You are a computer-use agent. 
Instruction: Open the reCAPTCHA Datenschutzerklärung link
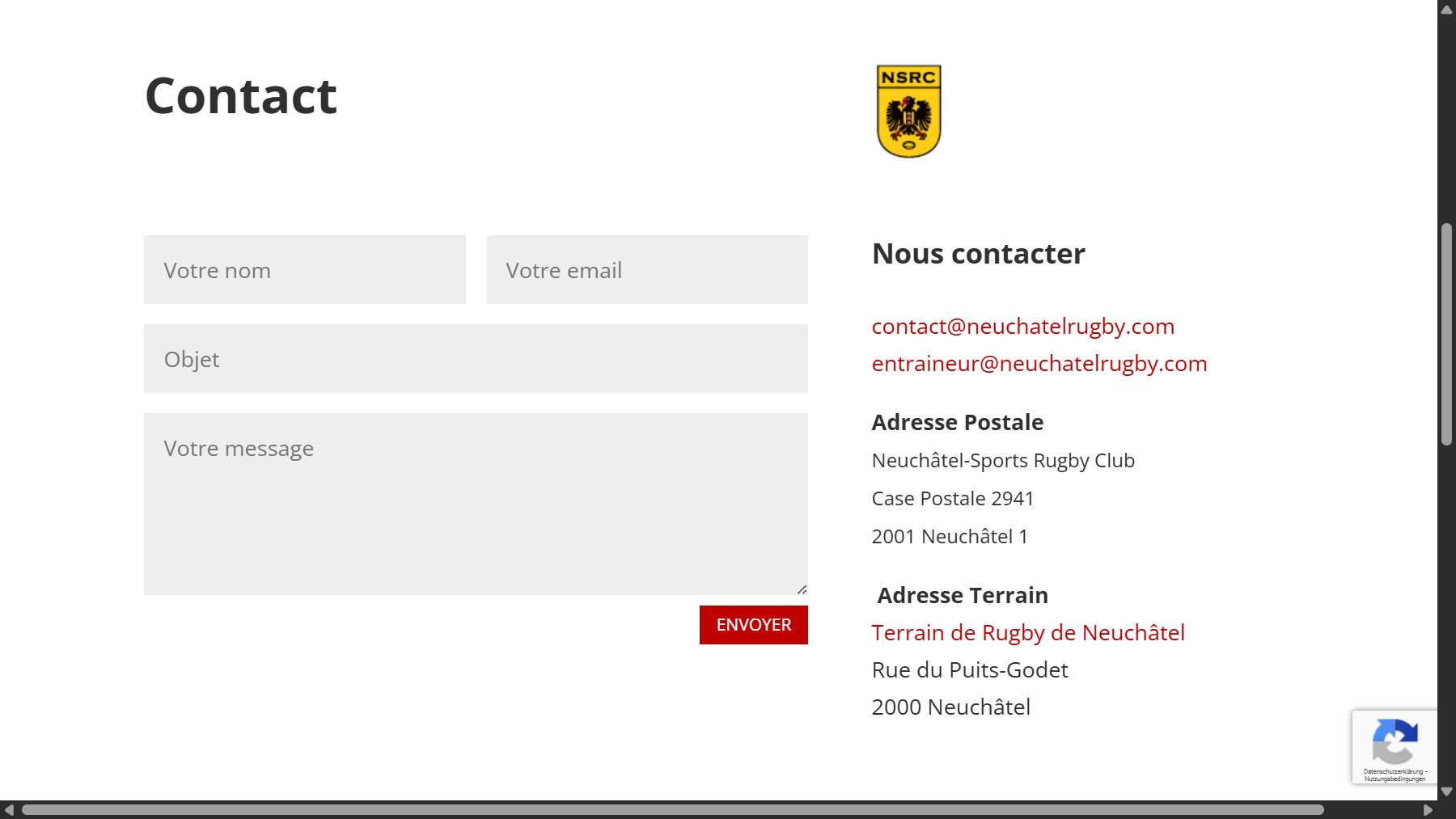point(1392,772)
